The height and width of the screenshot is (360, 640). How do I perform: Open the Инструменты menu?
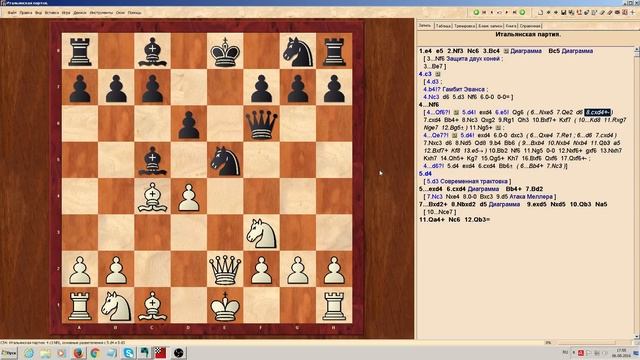click(101, 13)
